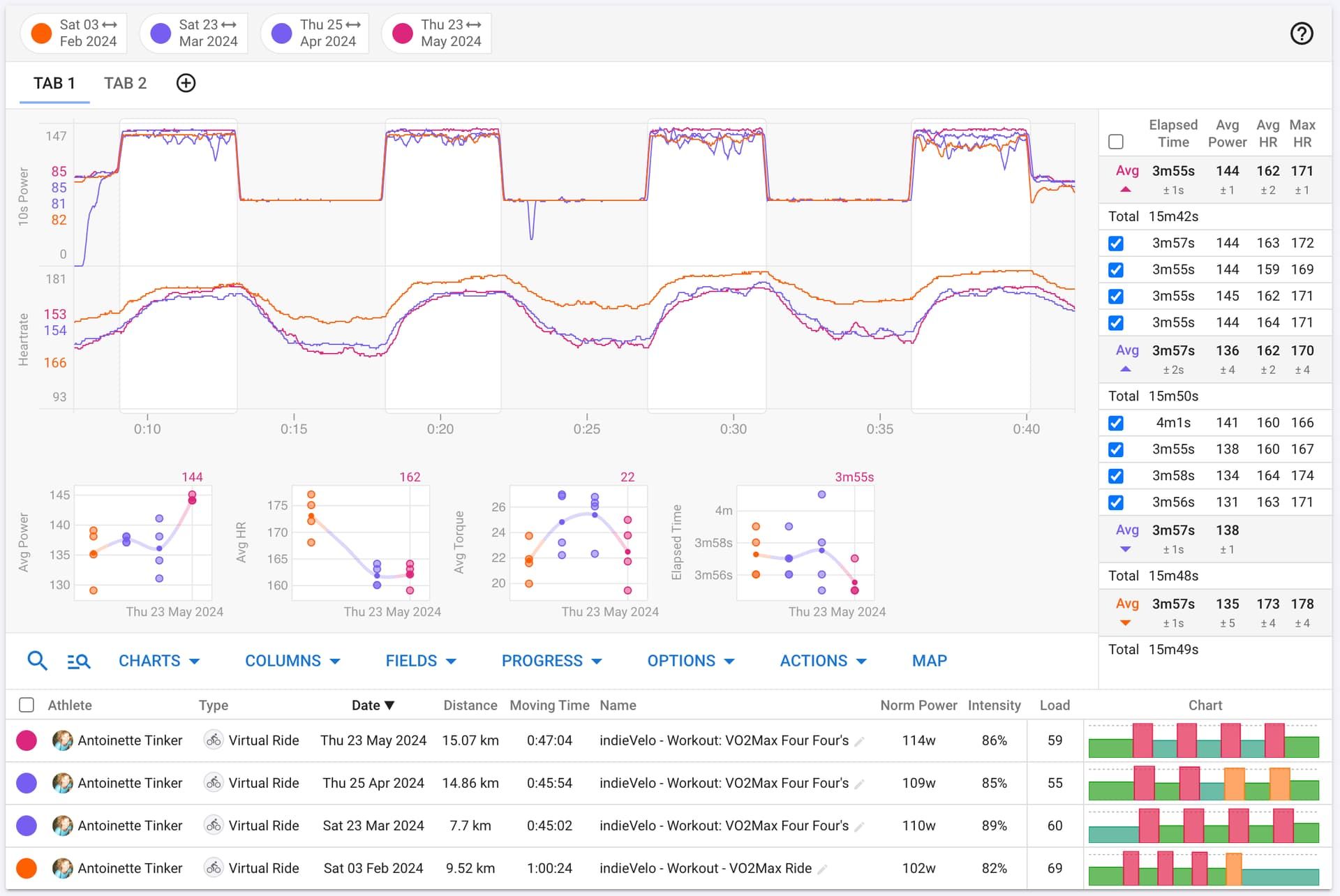
Task: Click the help question mark icon
Action: [x=1301, y=33]
